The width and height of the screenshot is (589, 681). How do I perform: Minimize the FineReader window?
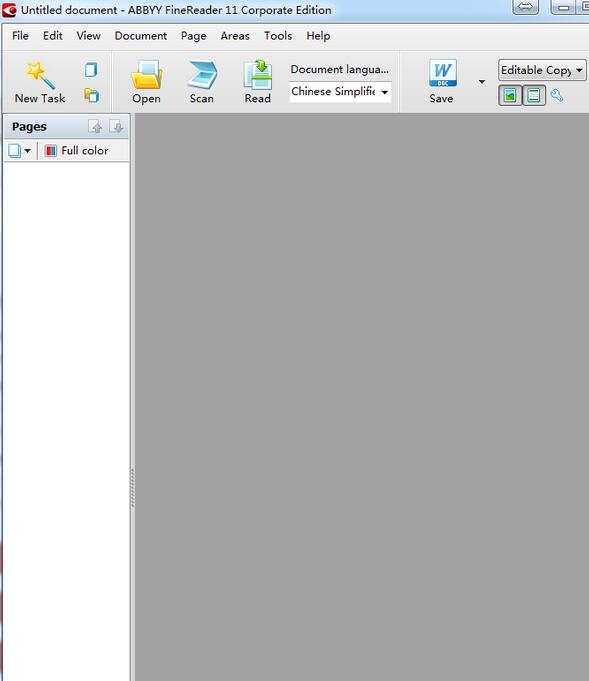[563, 7]
